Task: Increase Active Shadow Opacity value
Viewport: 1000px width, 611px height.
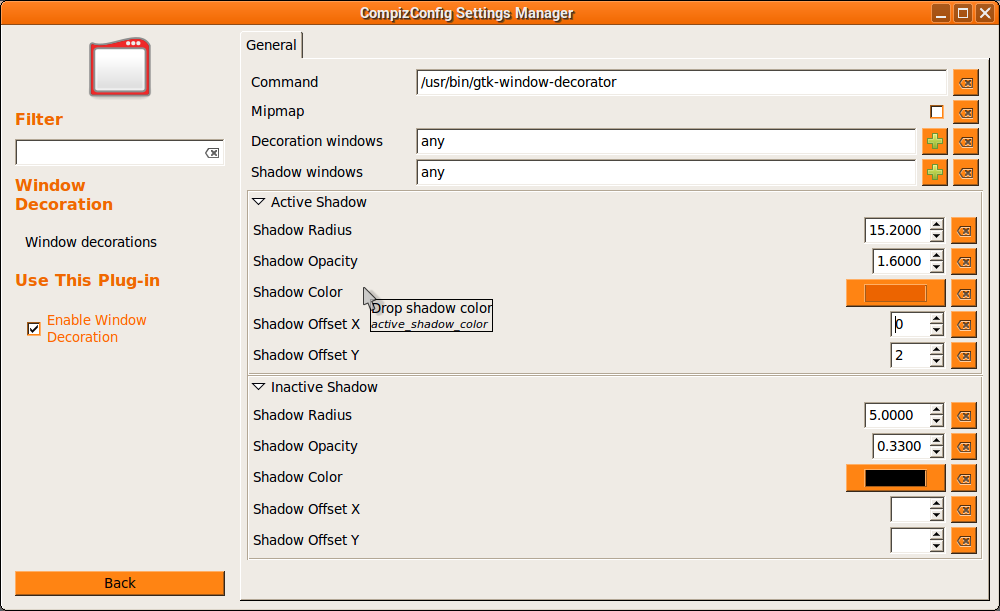Action: click(936, 256)
